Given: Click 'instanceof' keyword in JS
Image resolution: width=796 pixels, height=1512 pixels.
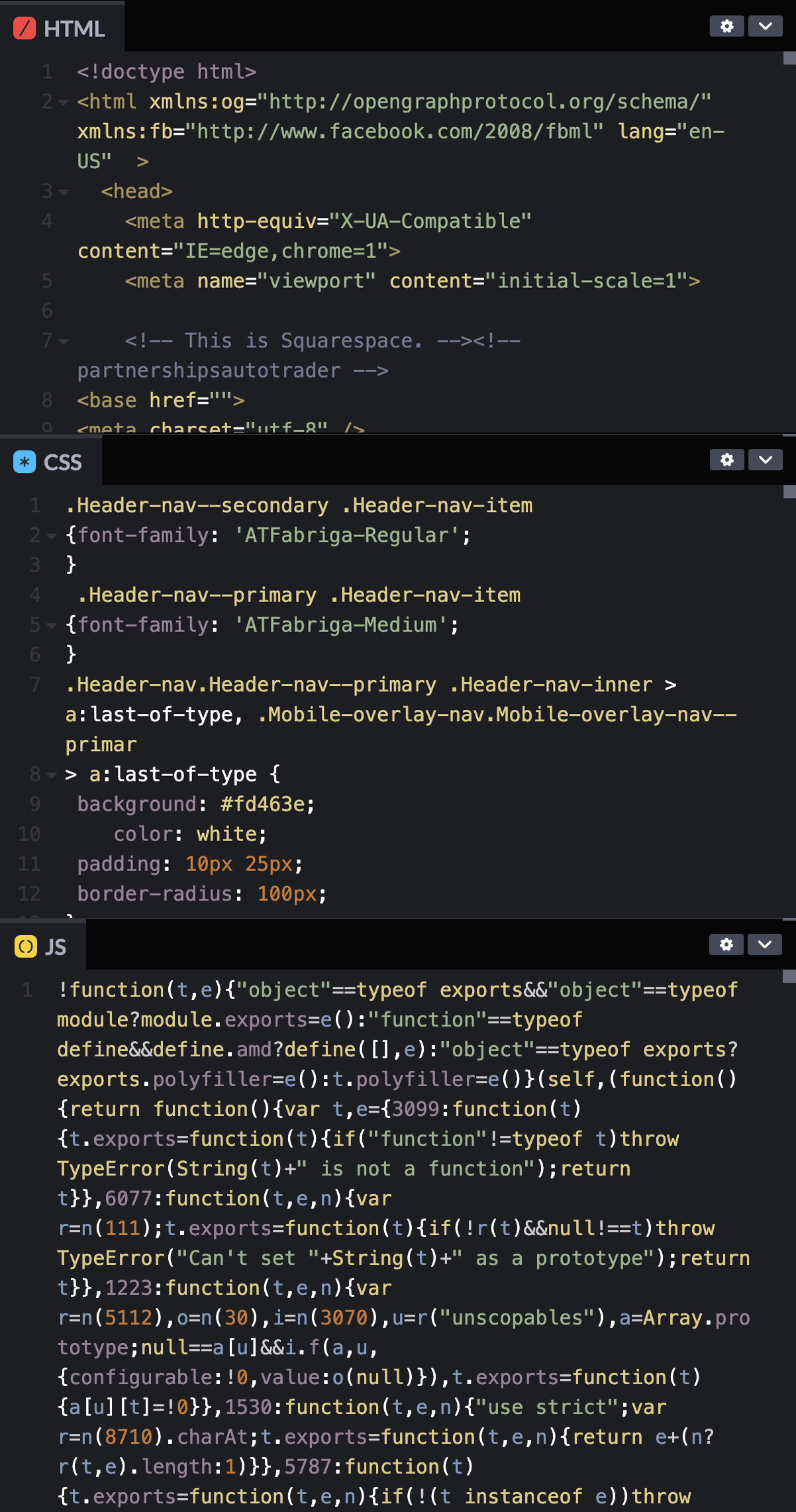Looking at the screenshot, I should tap(523, 1497).
